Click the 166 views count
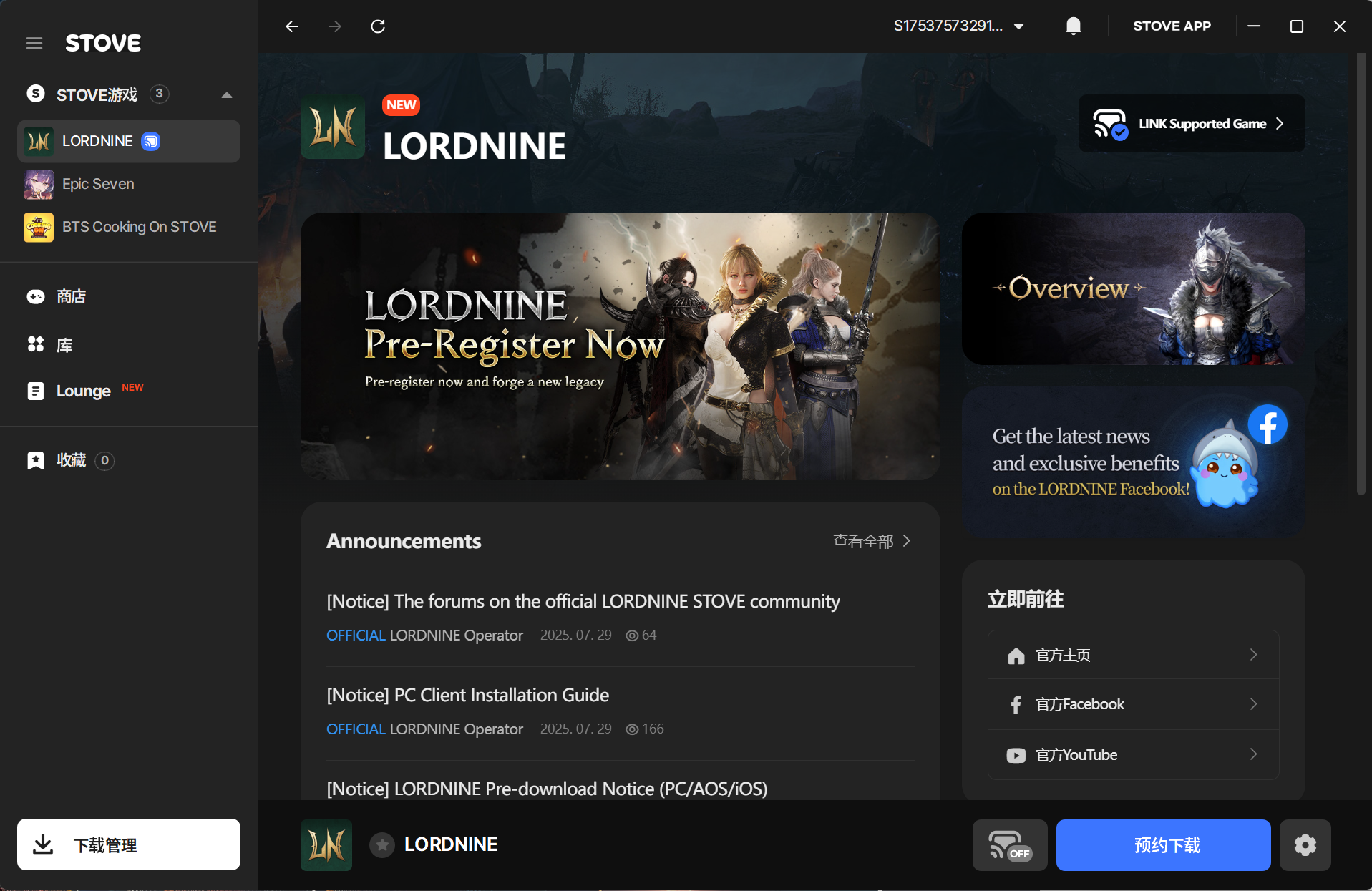 [x=653, y=729]
